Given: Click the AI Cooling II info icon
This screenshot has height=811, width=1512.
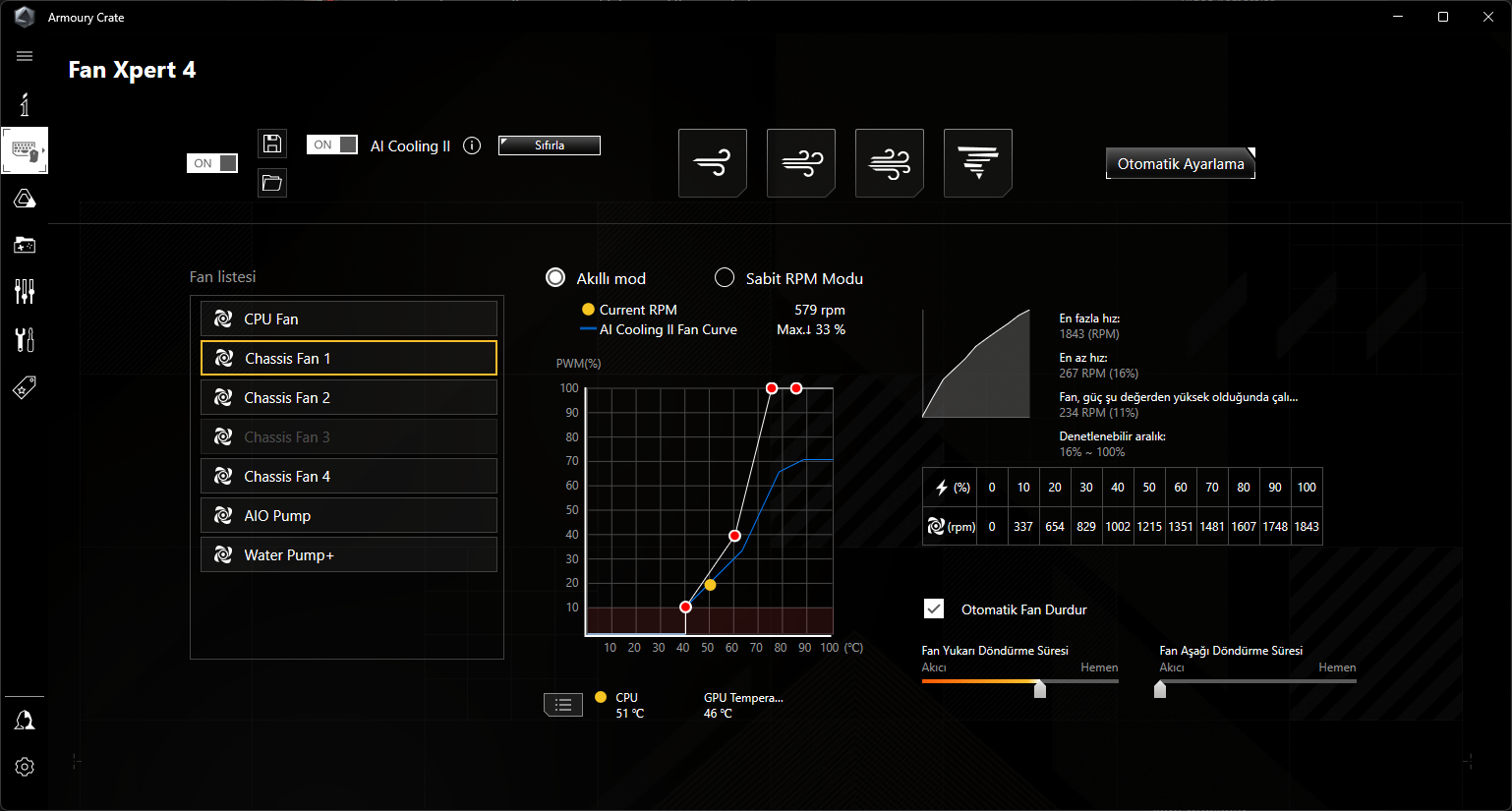Looking at the screenshot, I should coord(472,145).
